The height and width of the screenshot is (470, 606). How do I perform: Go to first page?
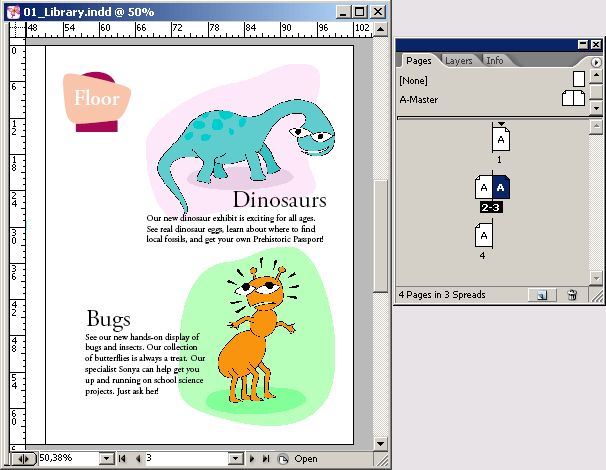(122, 459)
